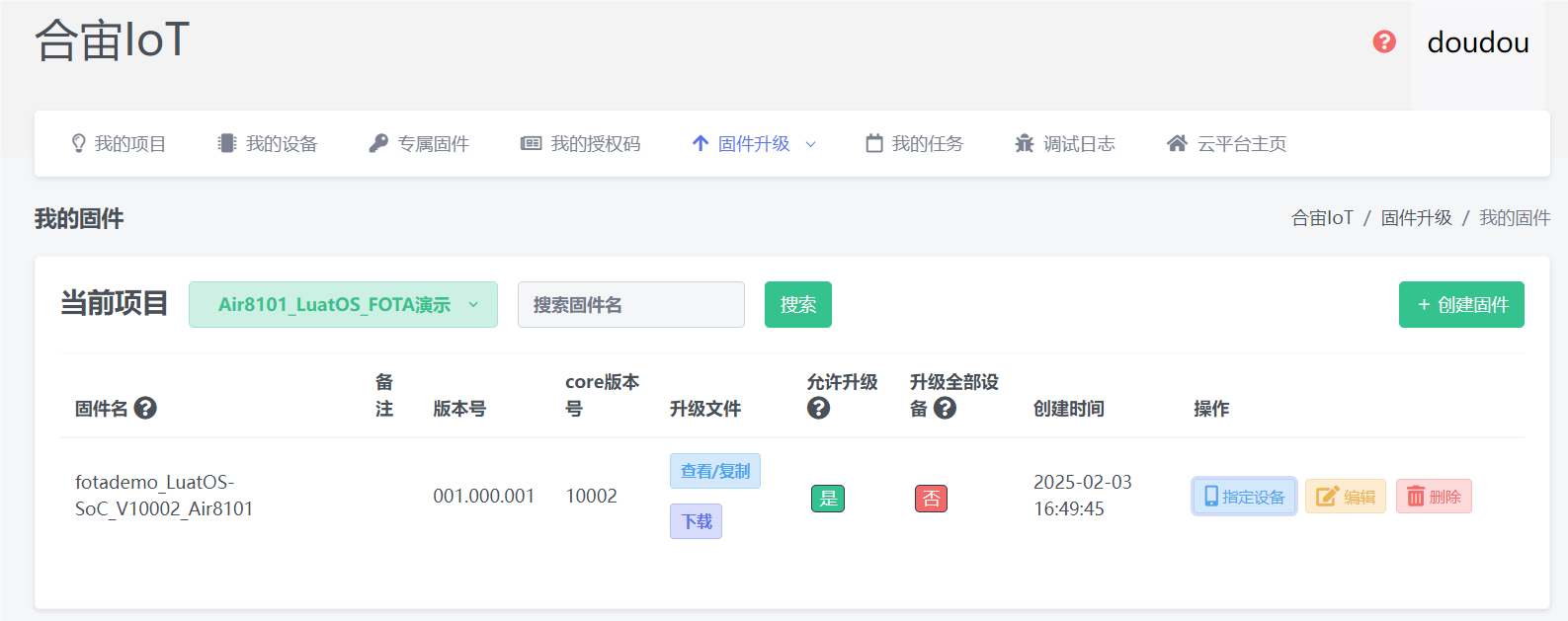Click the up arrow icon beside 固件升级

point(701,144)
